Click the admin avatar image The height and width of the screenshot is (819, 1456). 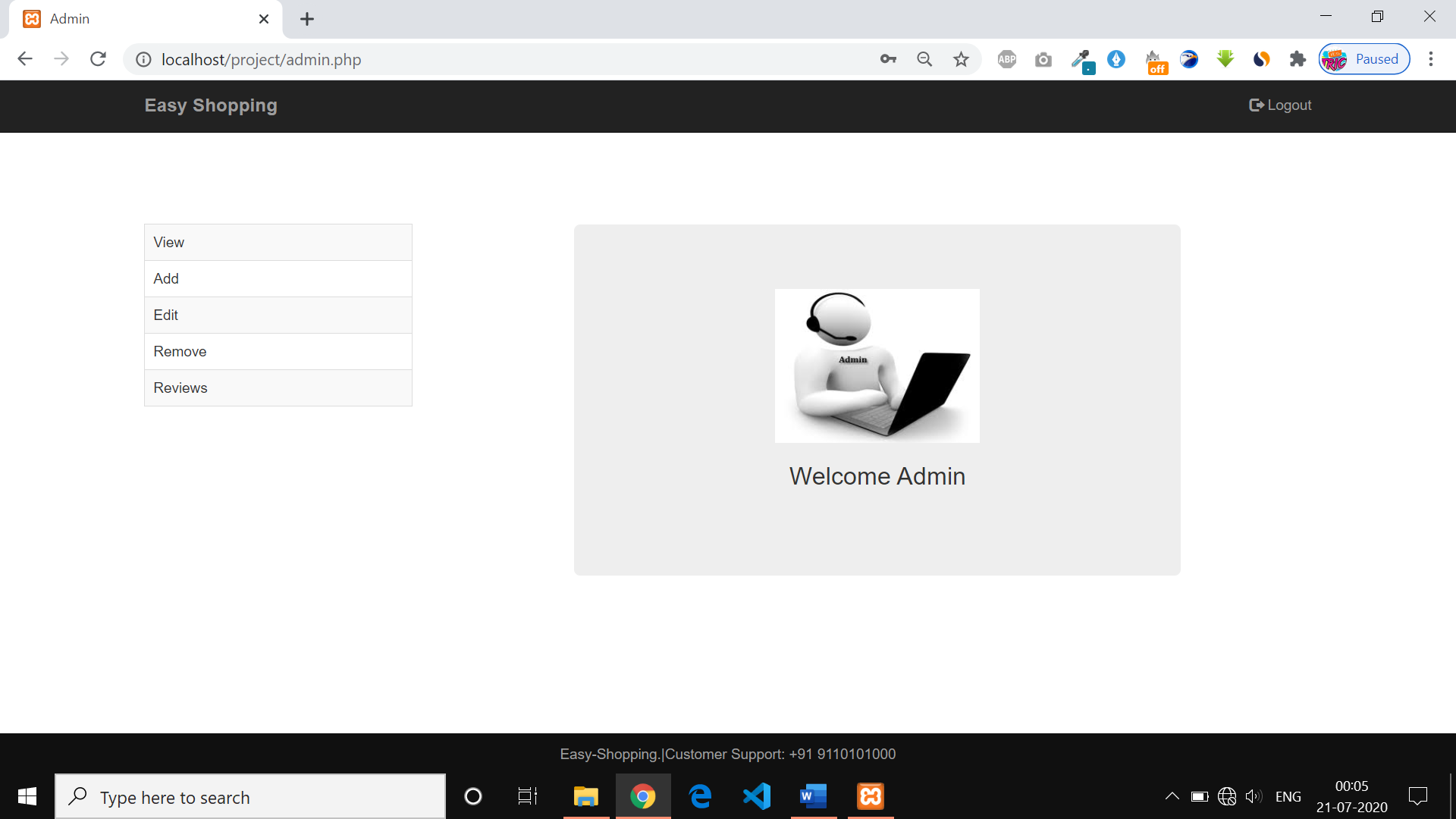[x=877, y=366]
